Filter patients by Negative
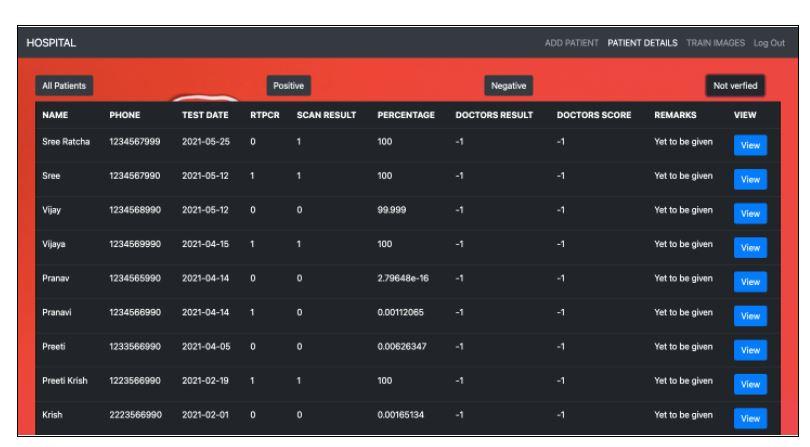The image size is (810, 447). [508, 86]
